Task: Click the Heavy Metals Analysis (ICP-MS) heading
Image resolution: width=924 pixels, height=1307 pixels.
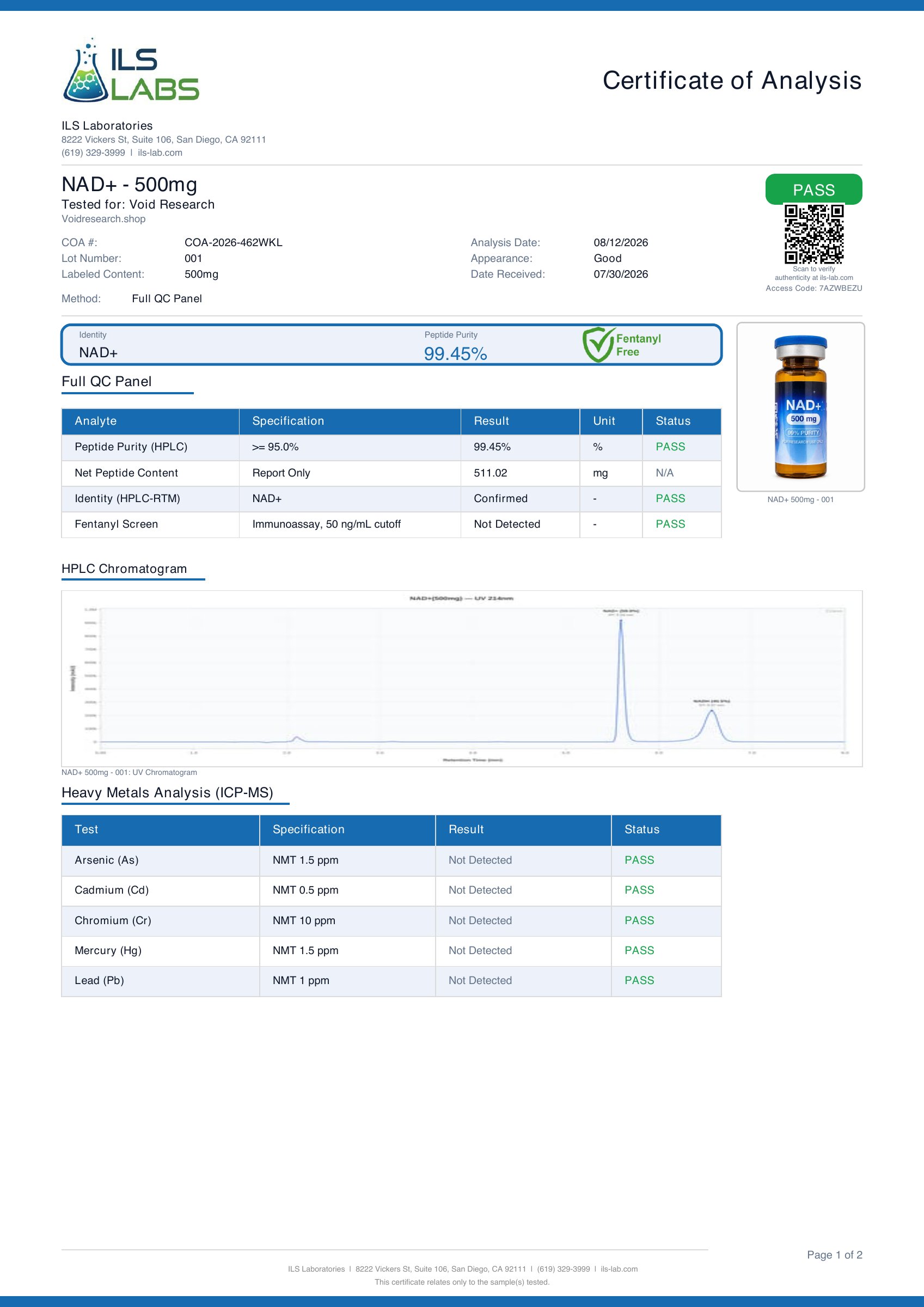Action: click(167, 793)
